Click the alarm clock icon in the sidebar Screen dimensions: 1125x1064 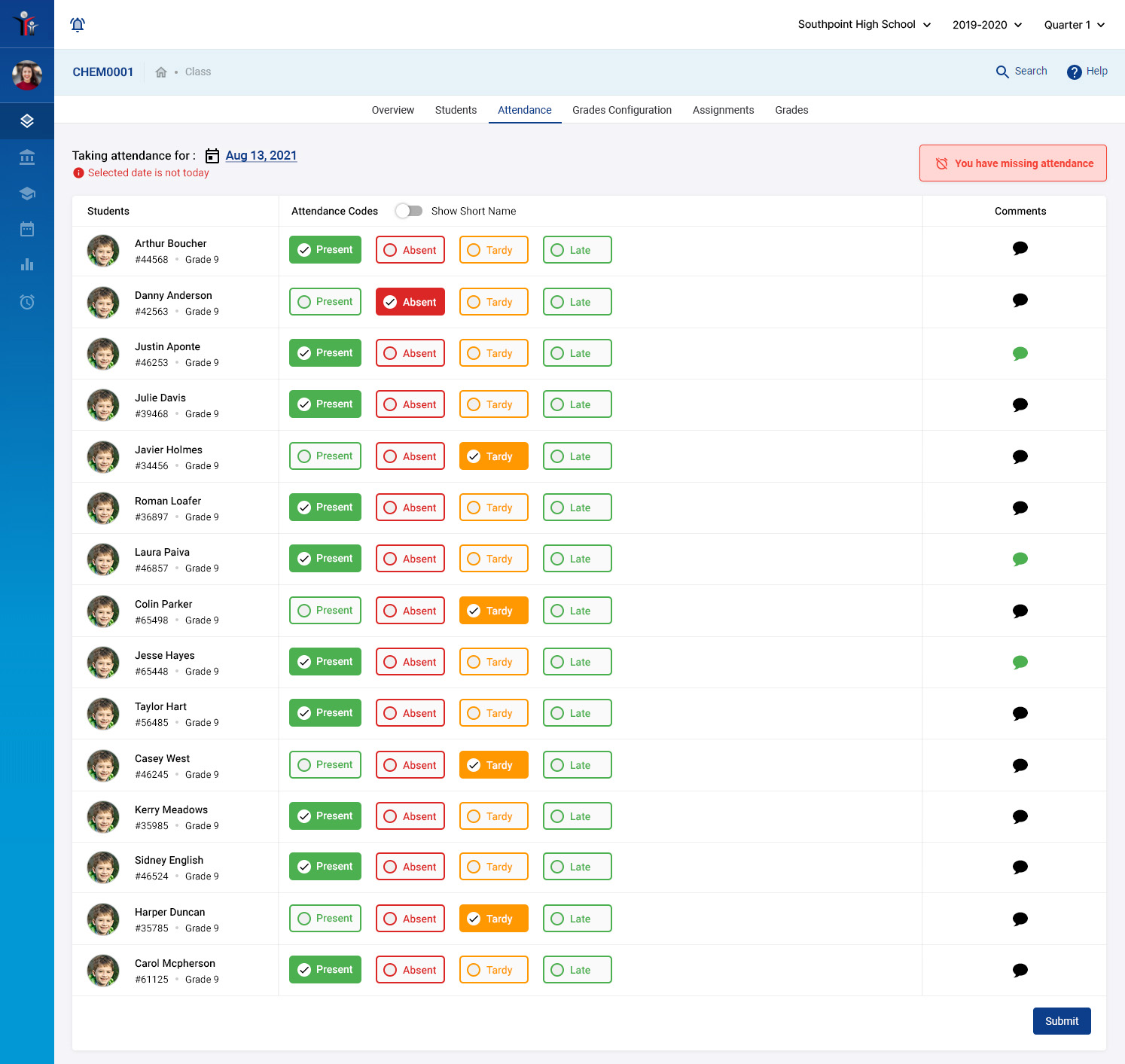(27, 301)
